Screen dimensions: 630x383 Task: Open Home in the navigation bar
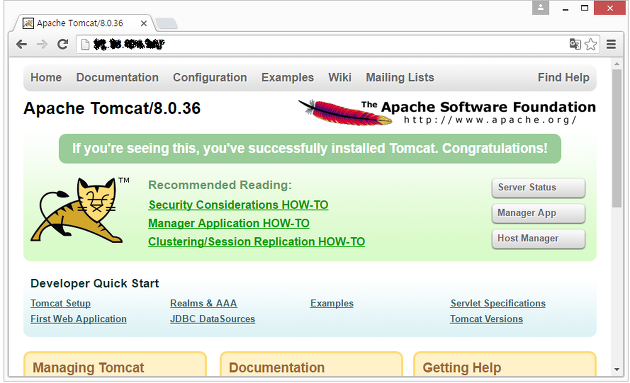46,77
